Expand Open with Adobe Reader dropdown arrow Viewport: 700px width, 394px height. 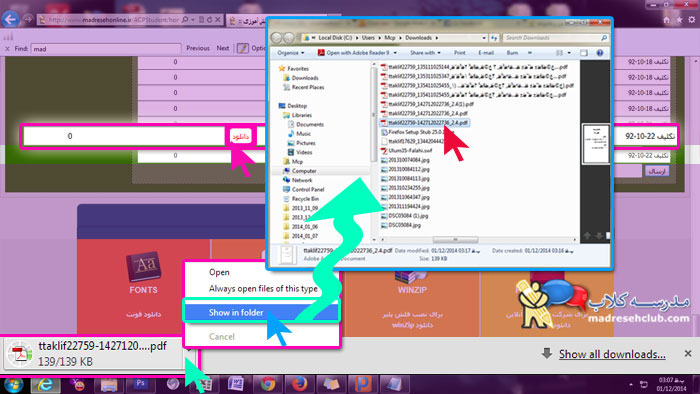tap(395, 53)
